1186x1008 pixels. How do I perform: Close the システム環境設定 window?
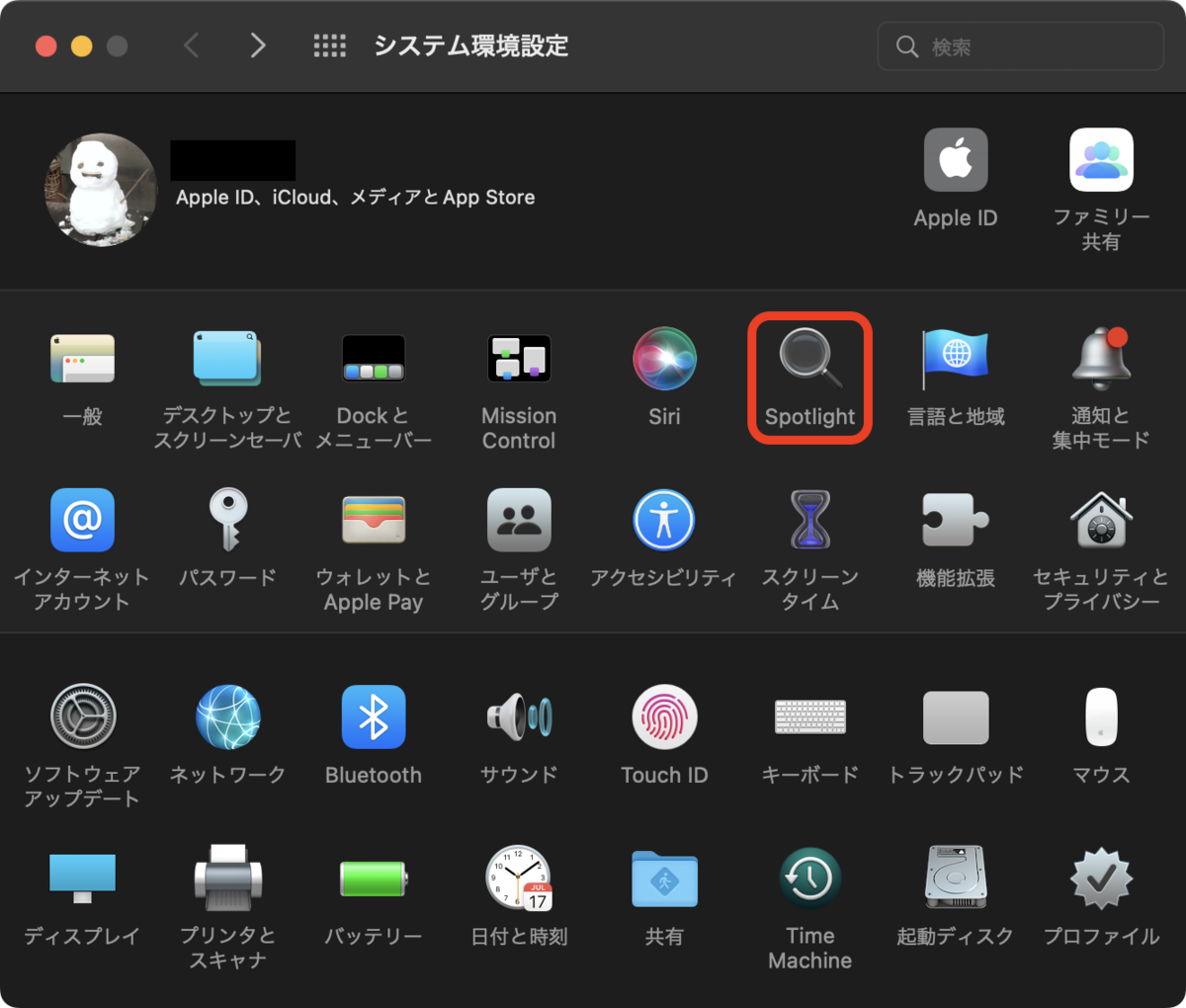pos(46,46)
